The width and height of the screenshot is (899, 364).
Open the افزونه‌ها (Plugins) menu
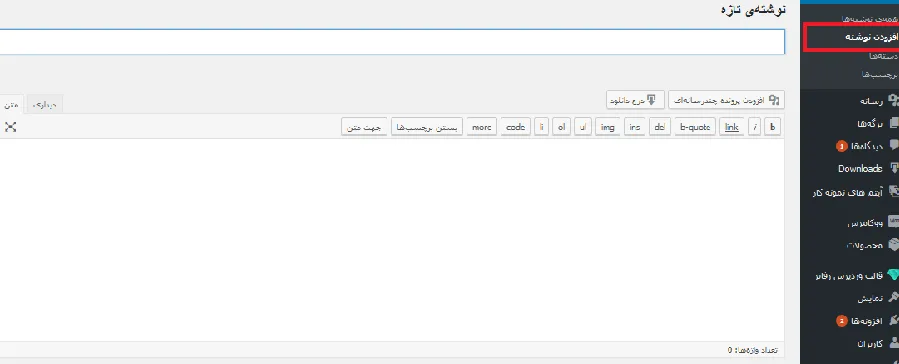pos(866,321)
